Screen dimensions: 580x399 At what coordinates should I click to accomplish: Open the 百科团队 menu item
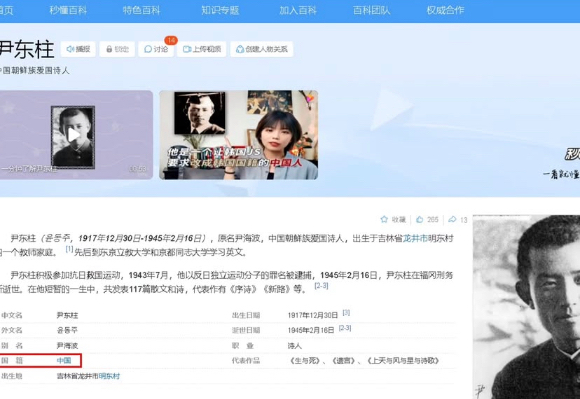point(371,10)
